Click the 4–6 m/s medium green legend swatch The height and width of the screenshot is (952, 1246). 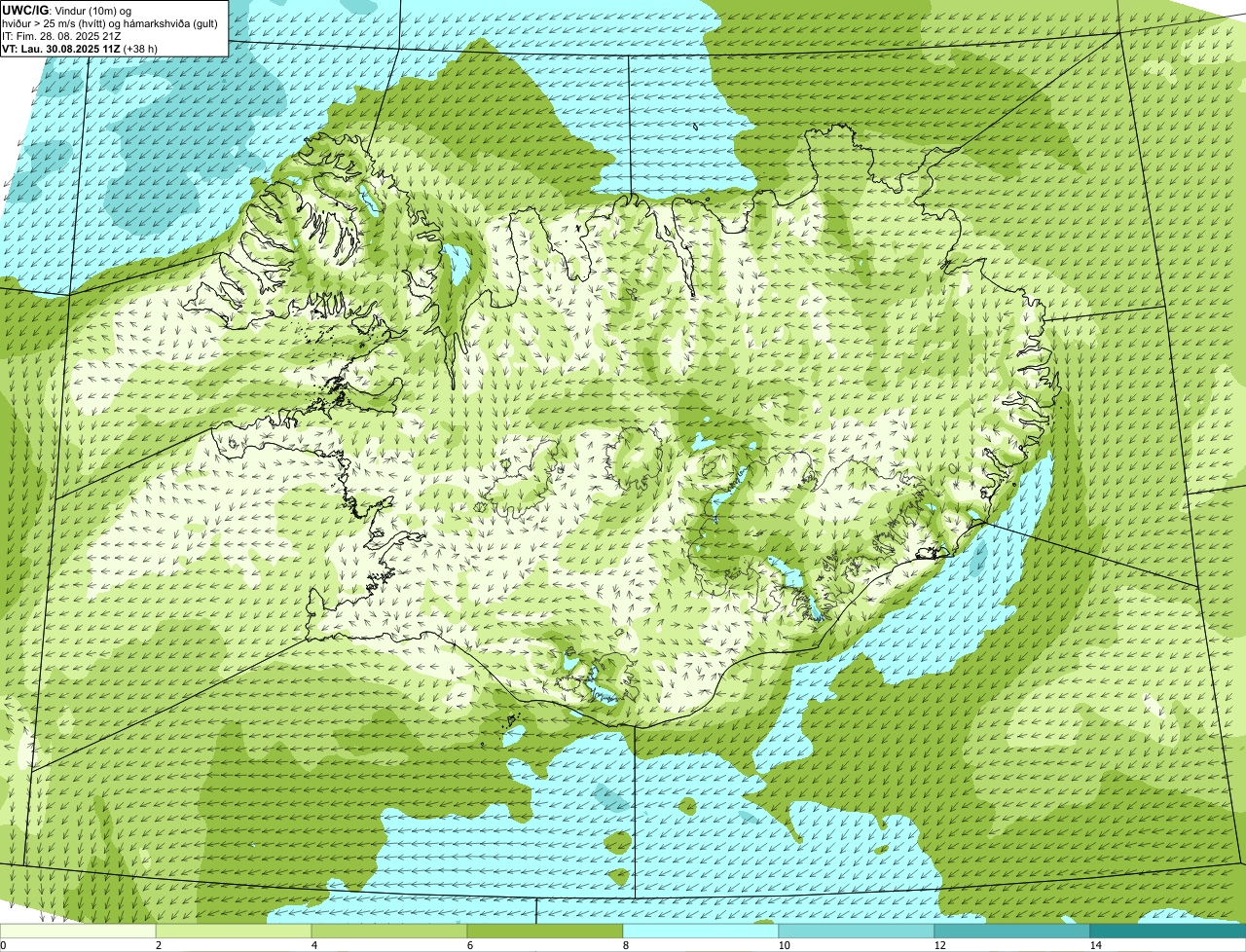[389, 931]
